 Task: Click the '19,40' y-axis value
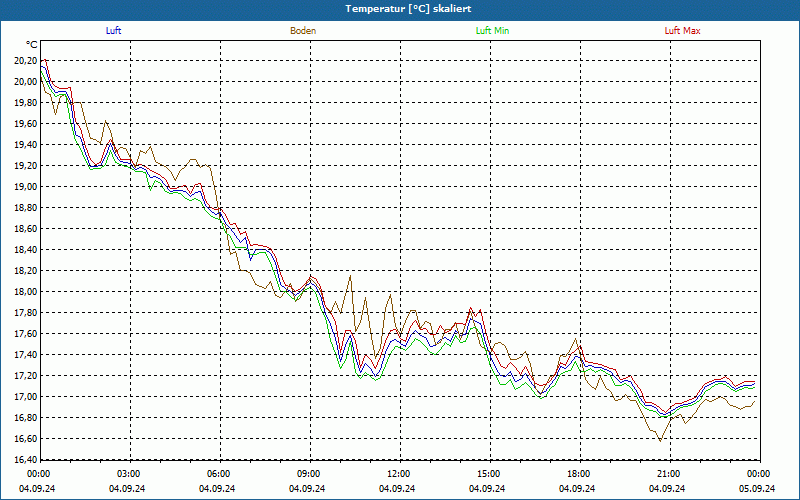(26, 145)
